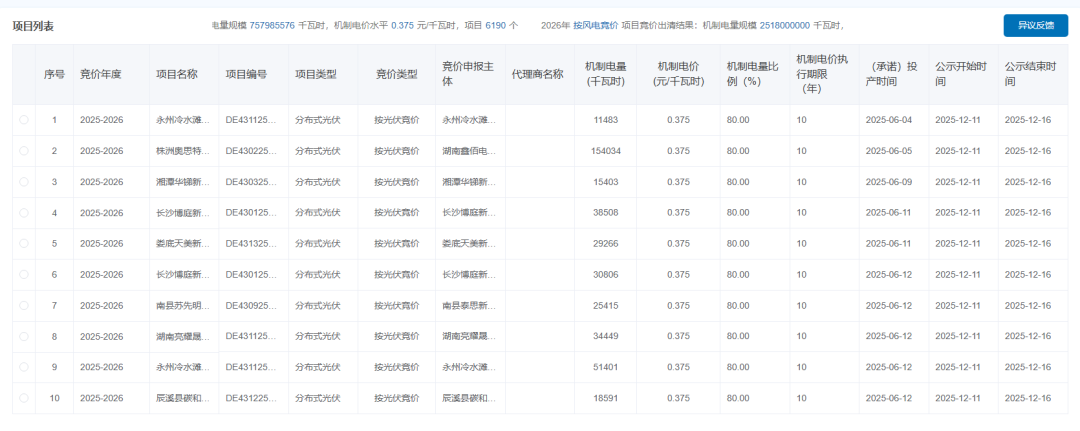Click 申报主体 cell 南县泰思新...
The height and width of the screenshot is (431, 1080).
pyautogui.click(x=468, y=305)
